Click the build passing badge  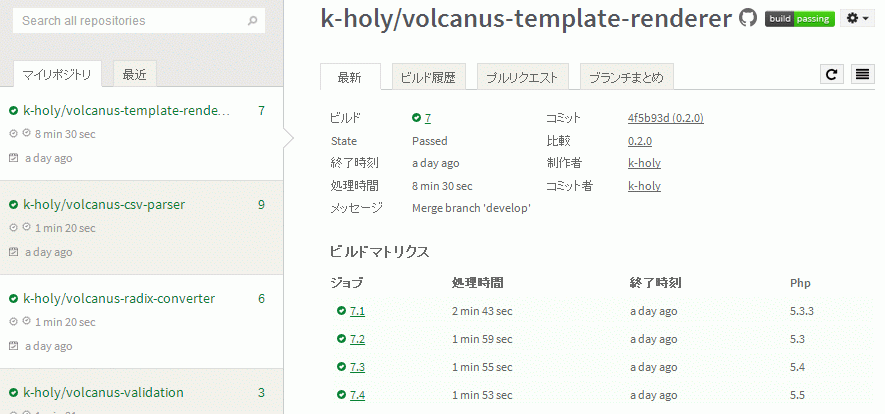799,19
